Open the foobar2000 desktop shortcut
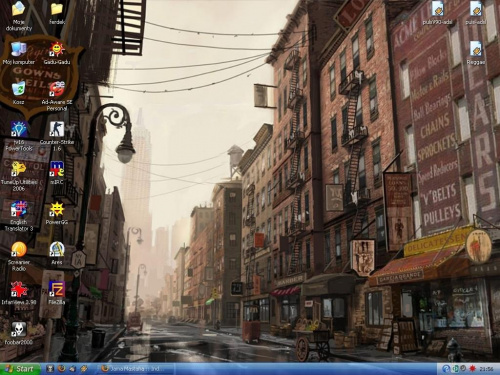500x375 pixels. tap(19, 333)
